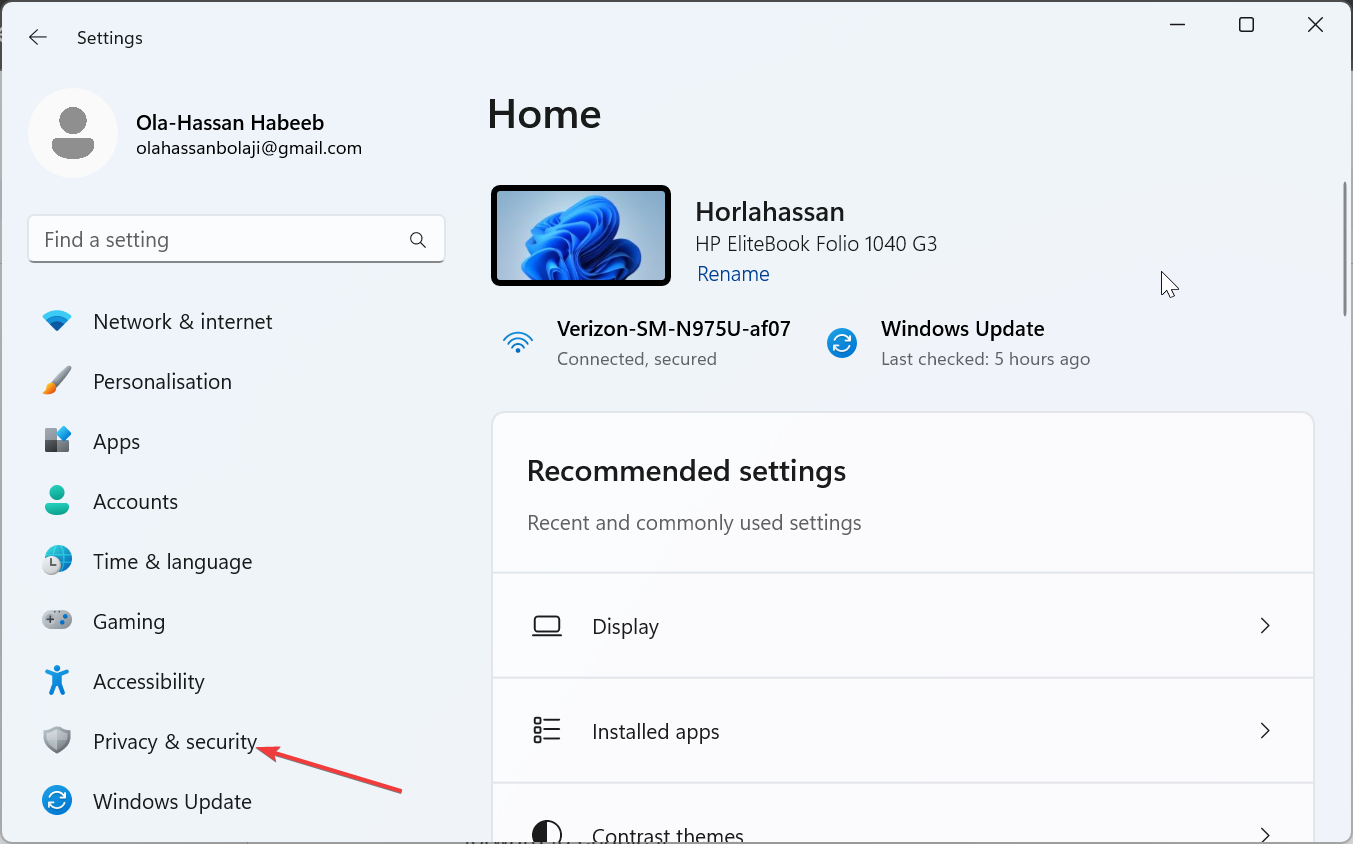Click the Accounts person icon
Image resolution: width=1353 pixels, height=844 pixels.
57,501
